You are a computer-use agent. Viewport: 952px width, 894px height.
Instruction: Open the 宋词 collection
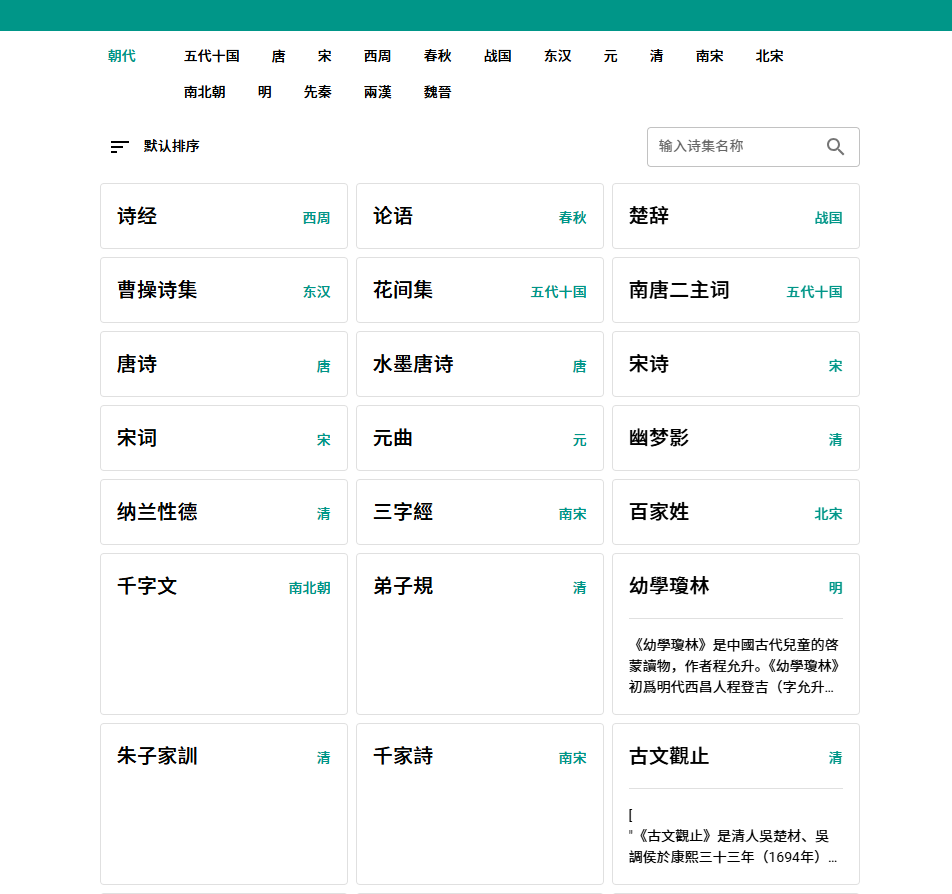click(x=224, y=438)
